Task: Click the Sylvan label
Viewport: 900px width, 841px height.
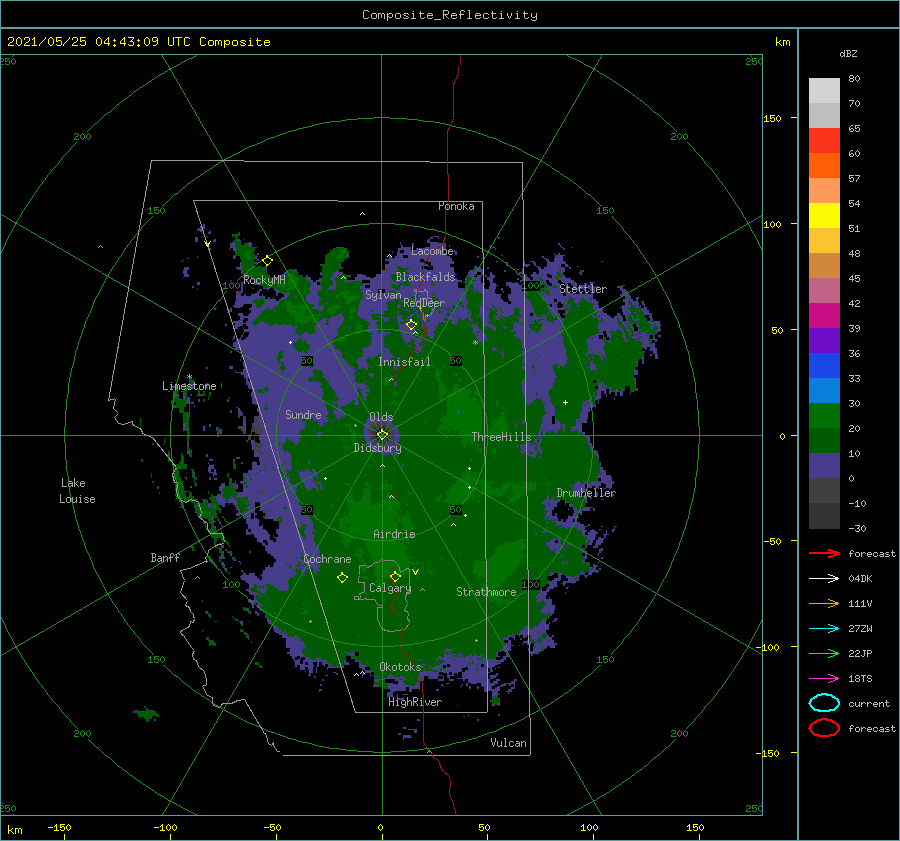Action: pos(383,295)
